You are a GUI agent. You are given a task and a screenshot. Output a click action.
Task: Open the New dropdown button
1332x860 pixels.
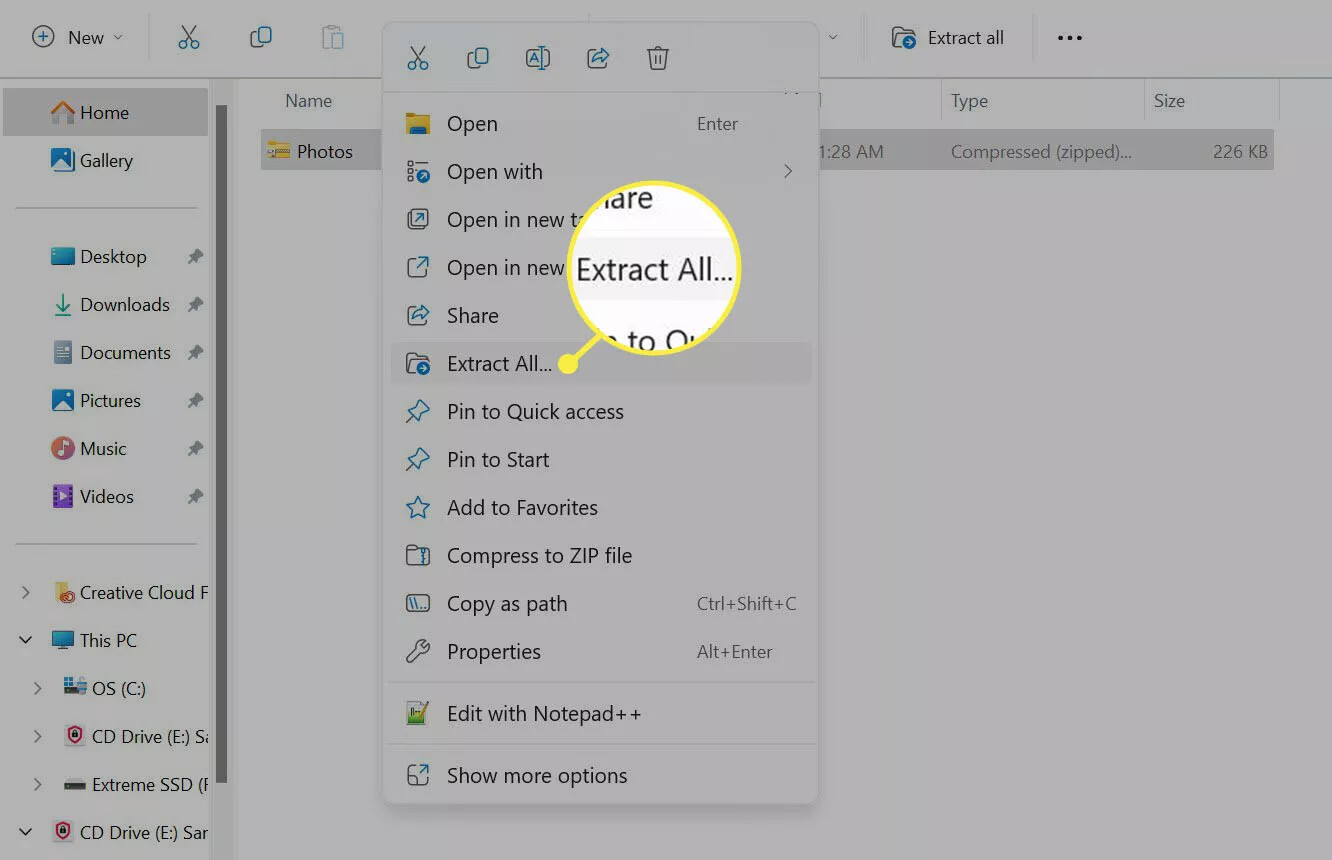click(78, 38)
